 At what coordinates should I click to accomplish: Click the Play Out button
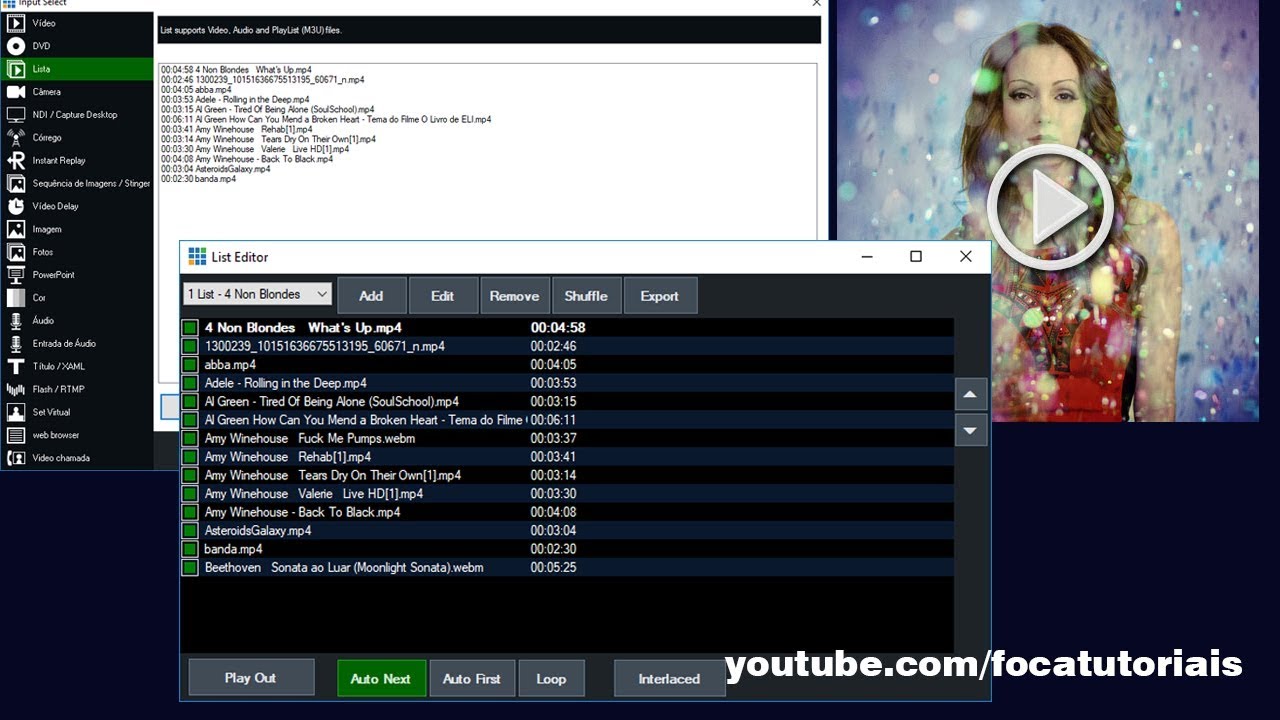click(251, 678)
